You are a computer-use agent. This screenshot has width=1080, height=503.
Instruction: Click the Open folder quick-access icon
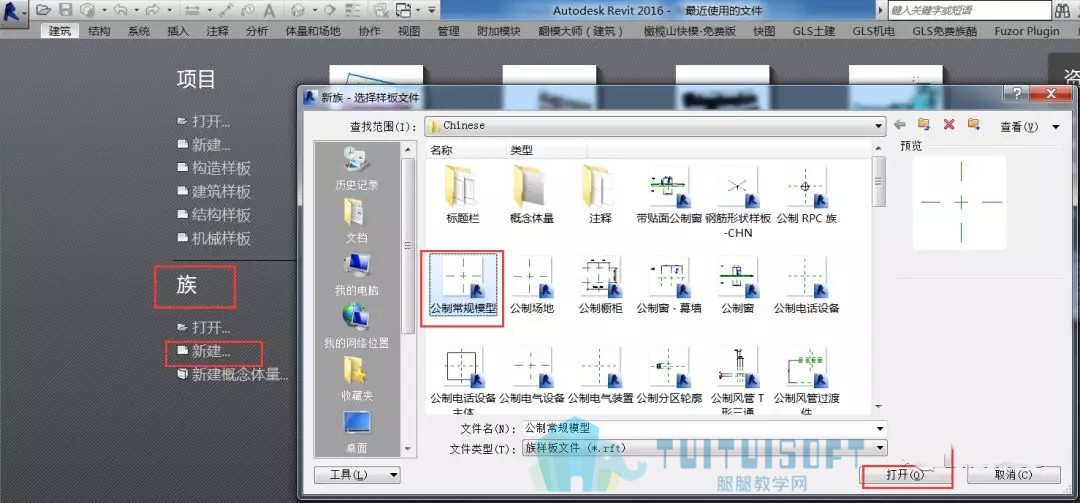pyautogui.click(x=43, y=10)
